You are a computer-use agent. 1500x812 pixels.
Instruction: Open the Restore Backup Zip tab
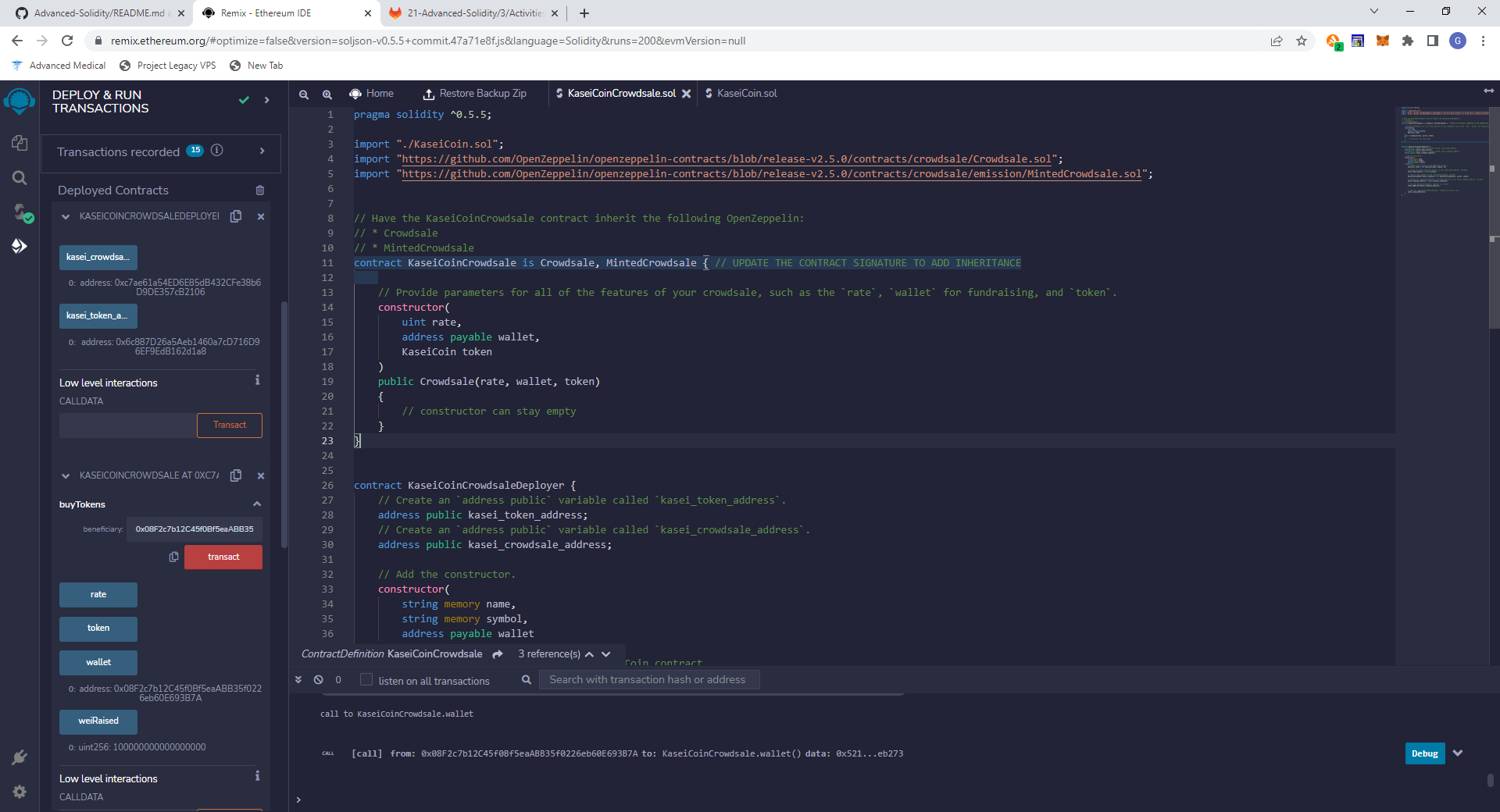(474, 94)
